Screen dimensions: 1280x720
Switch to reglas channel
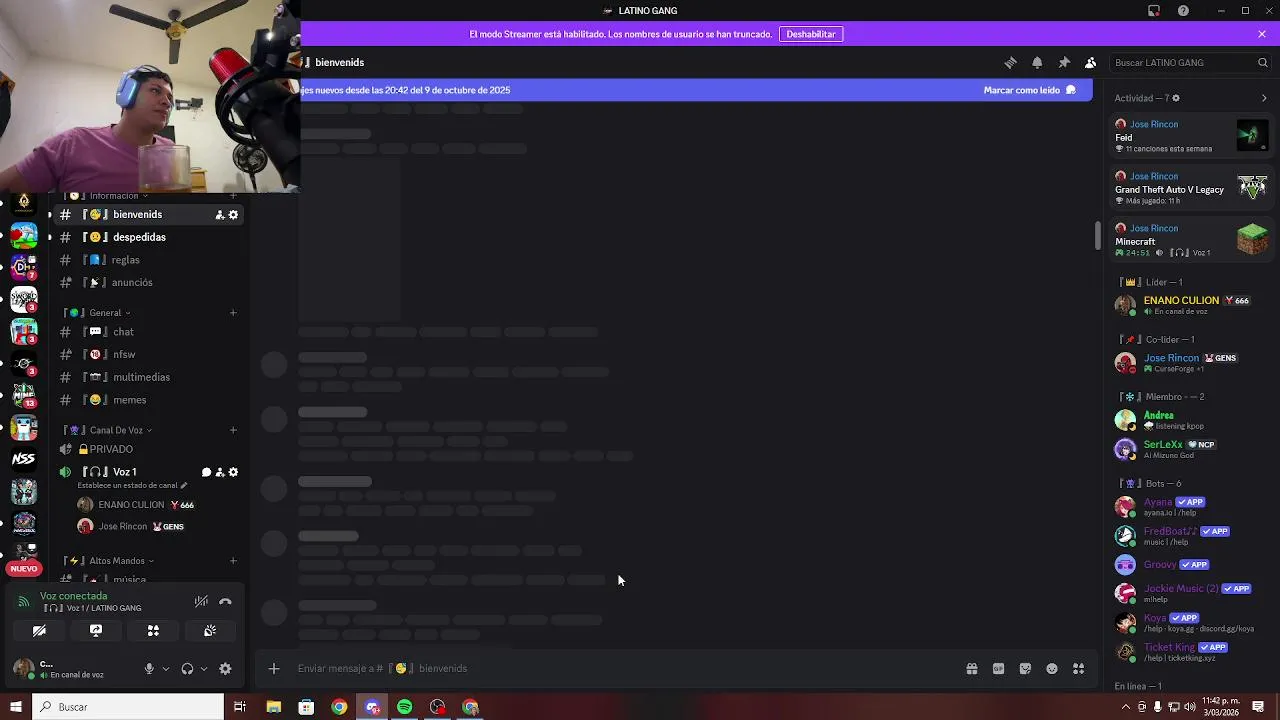click(x=150, y=260)
